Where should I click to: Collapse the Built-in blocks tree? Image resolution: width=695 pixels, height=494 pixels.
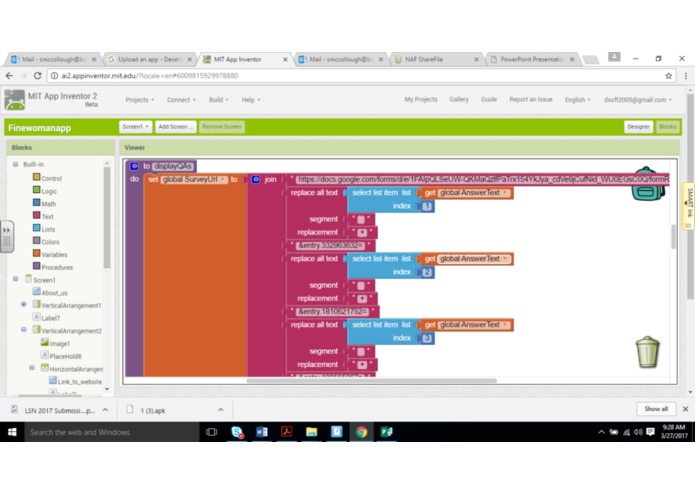tap(16, 164)
